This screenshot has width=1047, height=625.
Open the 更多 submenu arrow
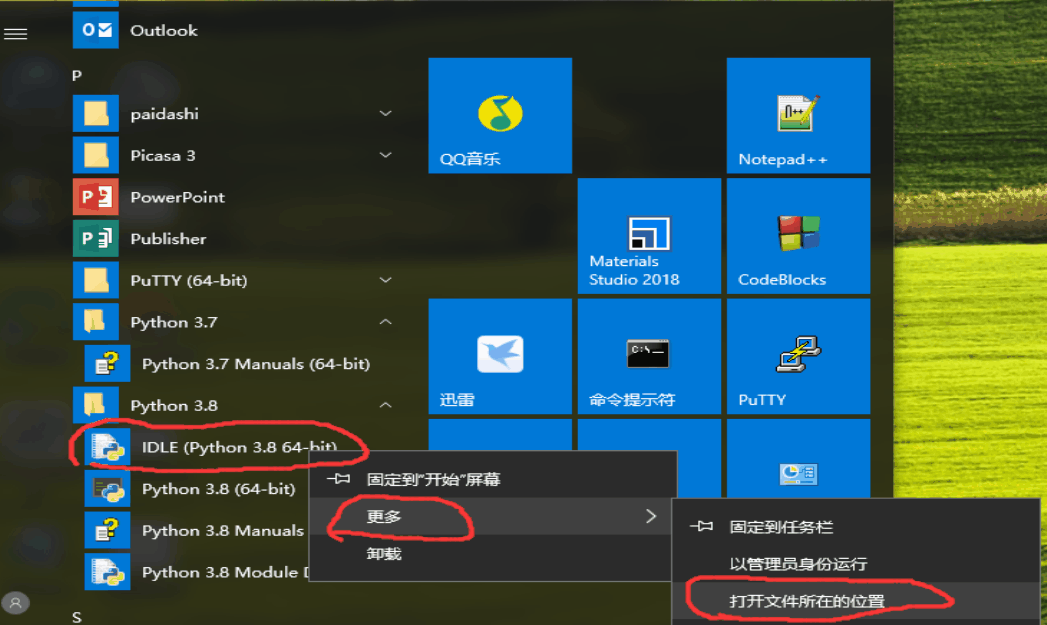tap(651, 516)
